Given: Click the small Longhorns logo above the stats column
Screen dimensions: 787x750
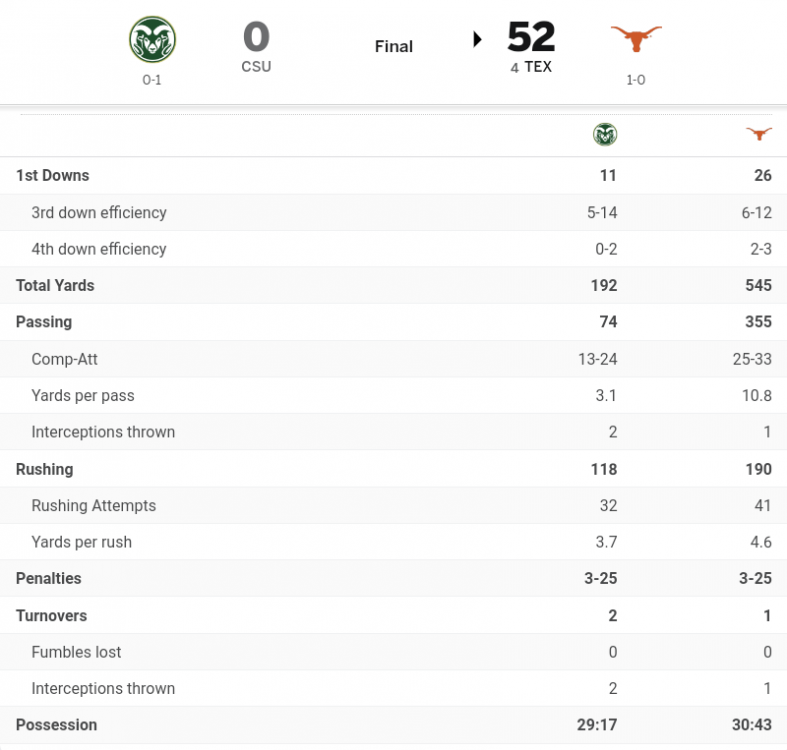Looking at the screenshot, I should tap(759, 134).
